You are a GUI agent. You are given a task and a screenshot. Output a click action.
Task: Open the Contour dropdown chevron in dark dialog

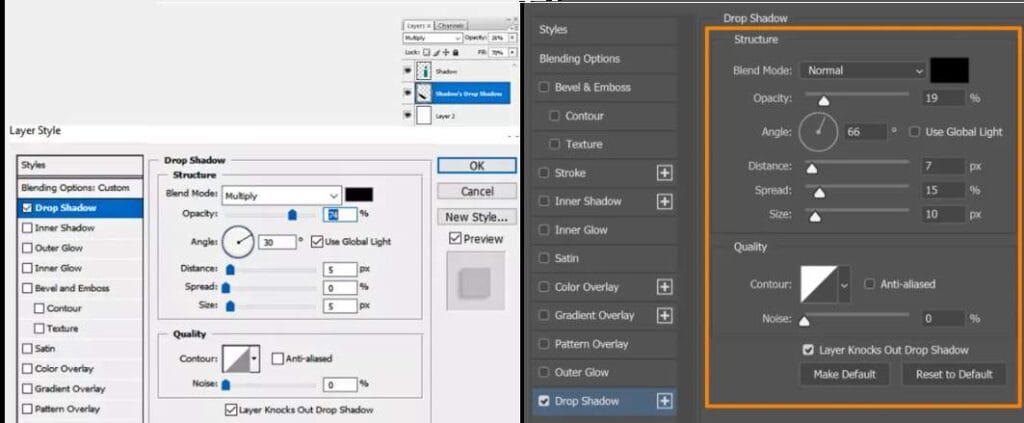pyautogui.click(x=844, y=285)
